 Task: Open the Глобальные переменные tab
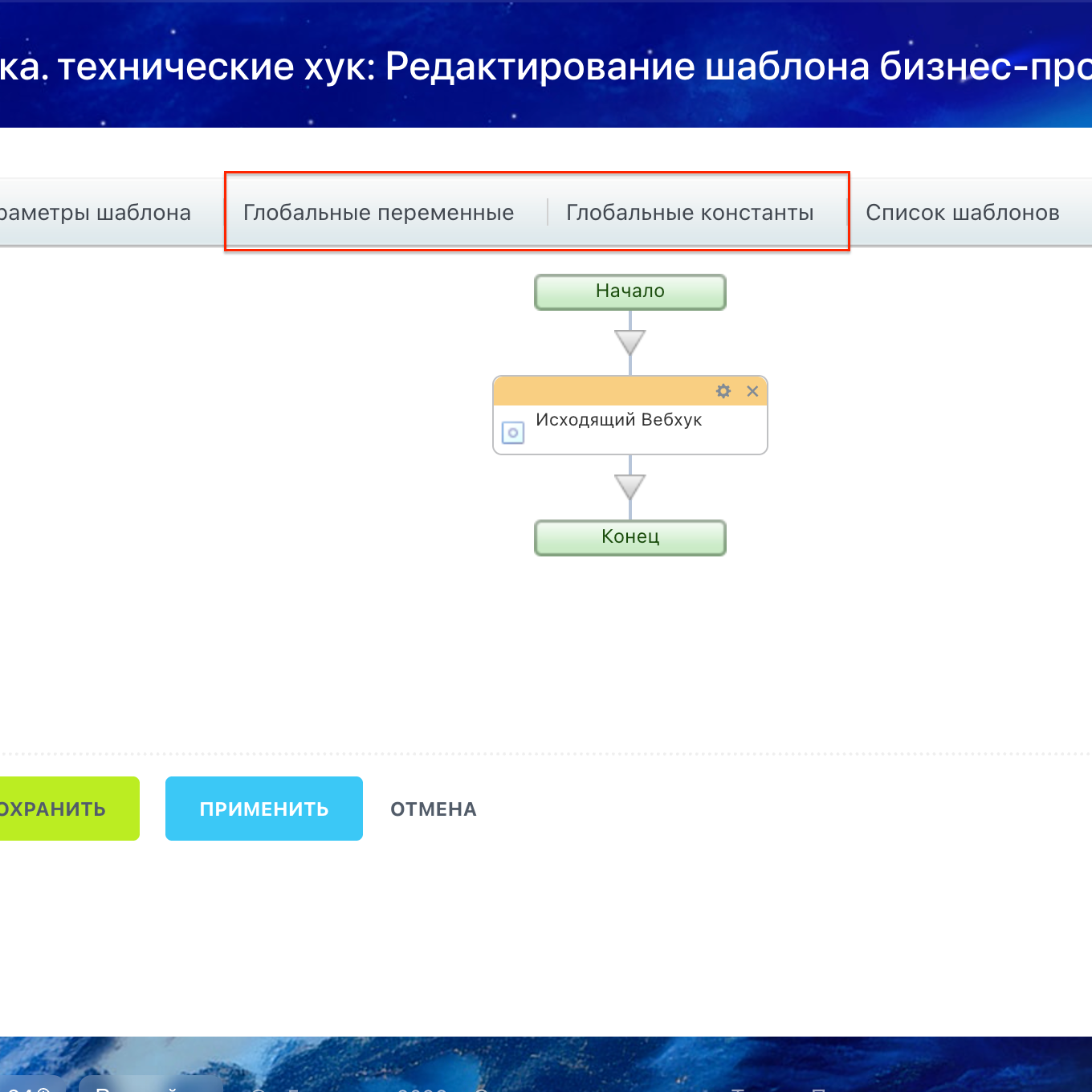[x=378, y=212]
